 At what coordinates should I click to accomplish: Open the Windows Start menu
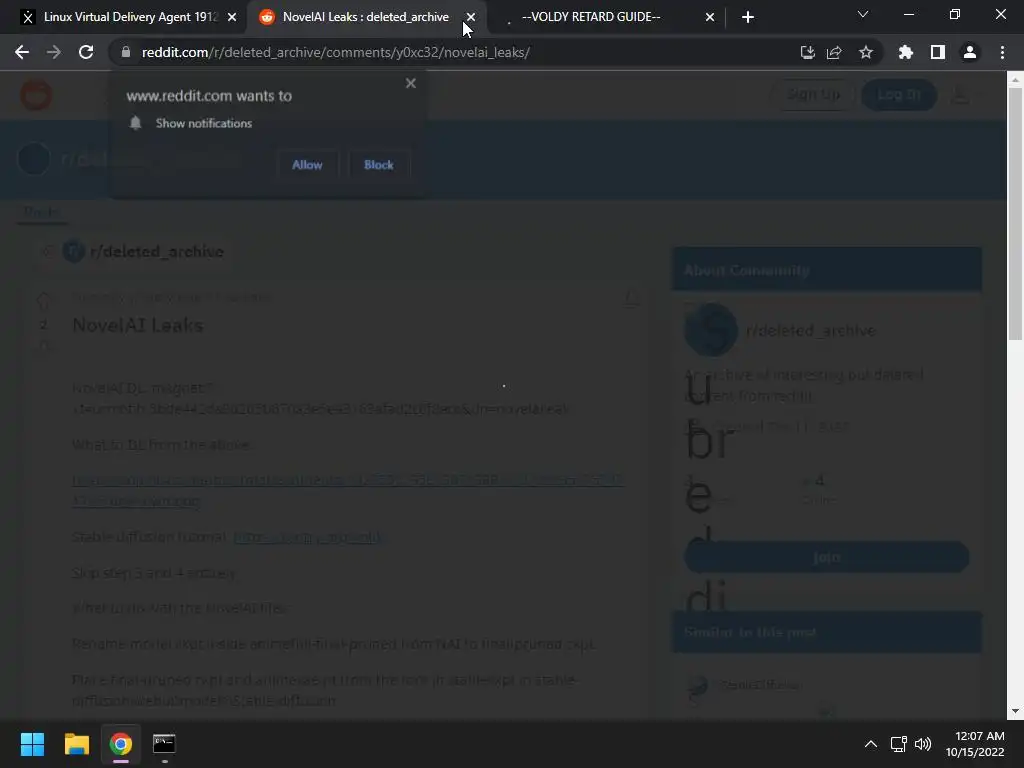pyautogui.click(x=32, y=744)
